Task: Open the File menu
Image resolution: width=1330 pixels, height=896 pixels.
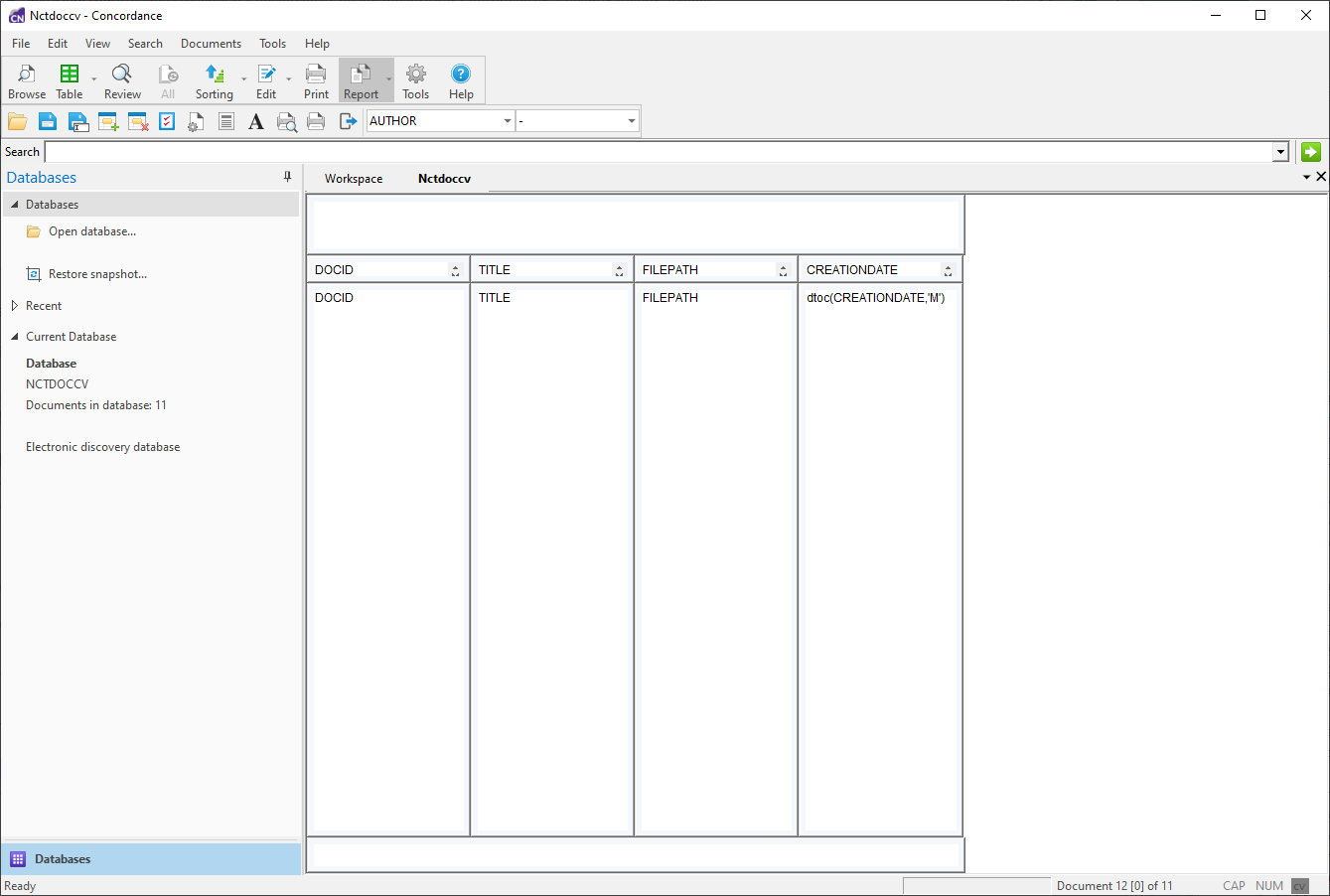Action: [x=21, y=44]
